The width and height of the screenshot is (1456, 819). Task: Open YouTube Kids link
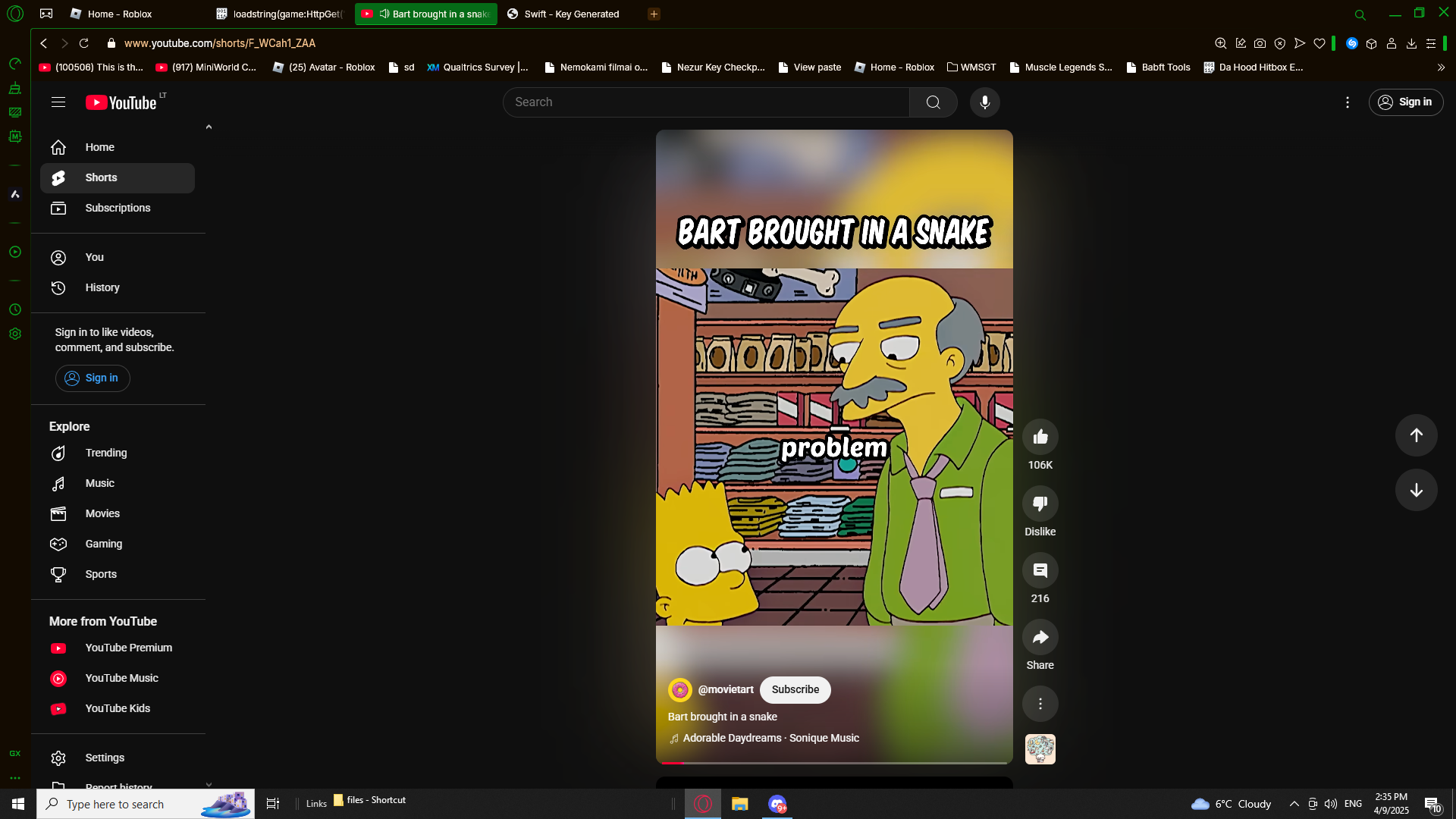point(118,708)
